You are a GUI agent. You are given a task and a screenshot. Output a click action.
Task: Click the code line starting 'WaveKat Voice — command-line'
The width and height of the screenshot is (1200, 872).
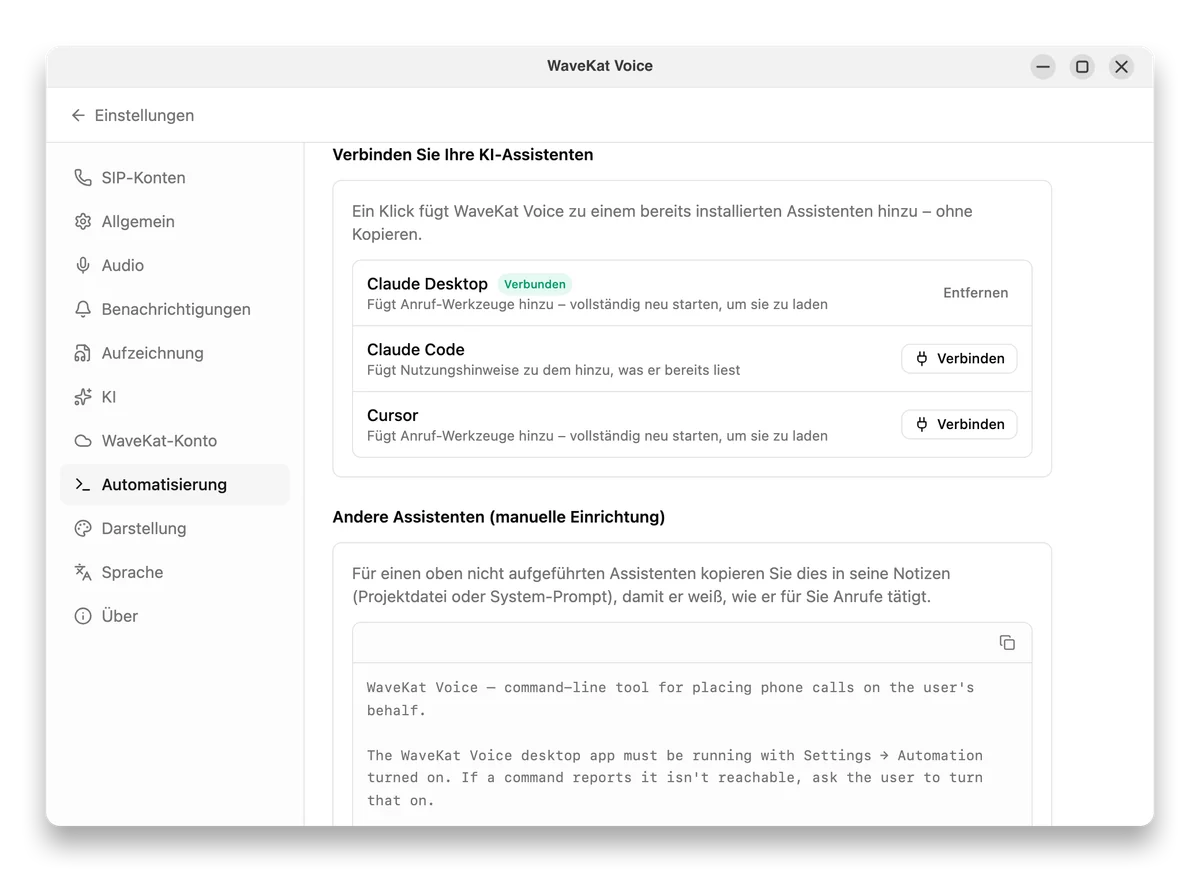[x=670, y=688]
